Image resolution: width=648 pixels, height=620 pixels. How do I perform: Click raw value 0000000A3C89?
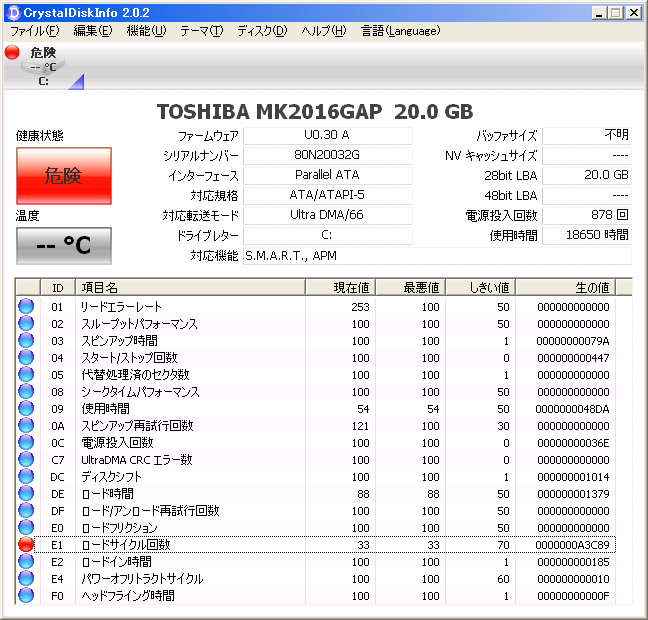pos(573,545)
